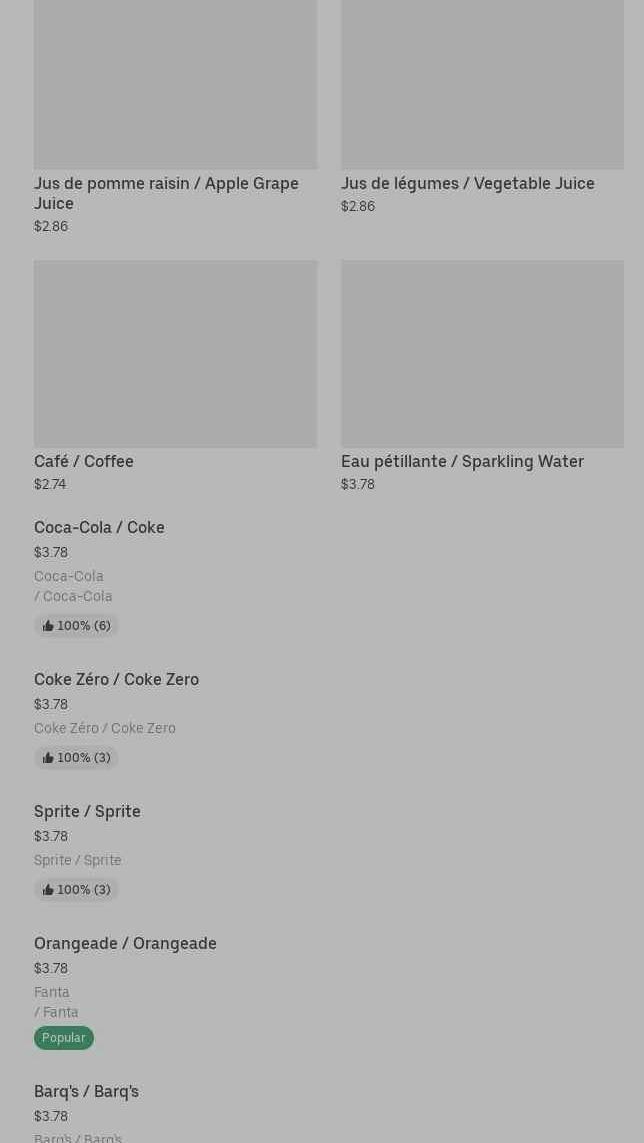Image resolution: width=644 pixels, height=1143 pixels.
Task: Open the Sprite / Sprite item
Action: click(x=87, y=811)
